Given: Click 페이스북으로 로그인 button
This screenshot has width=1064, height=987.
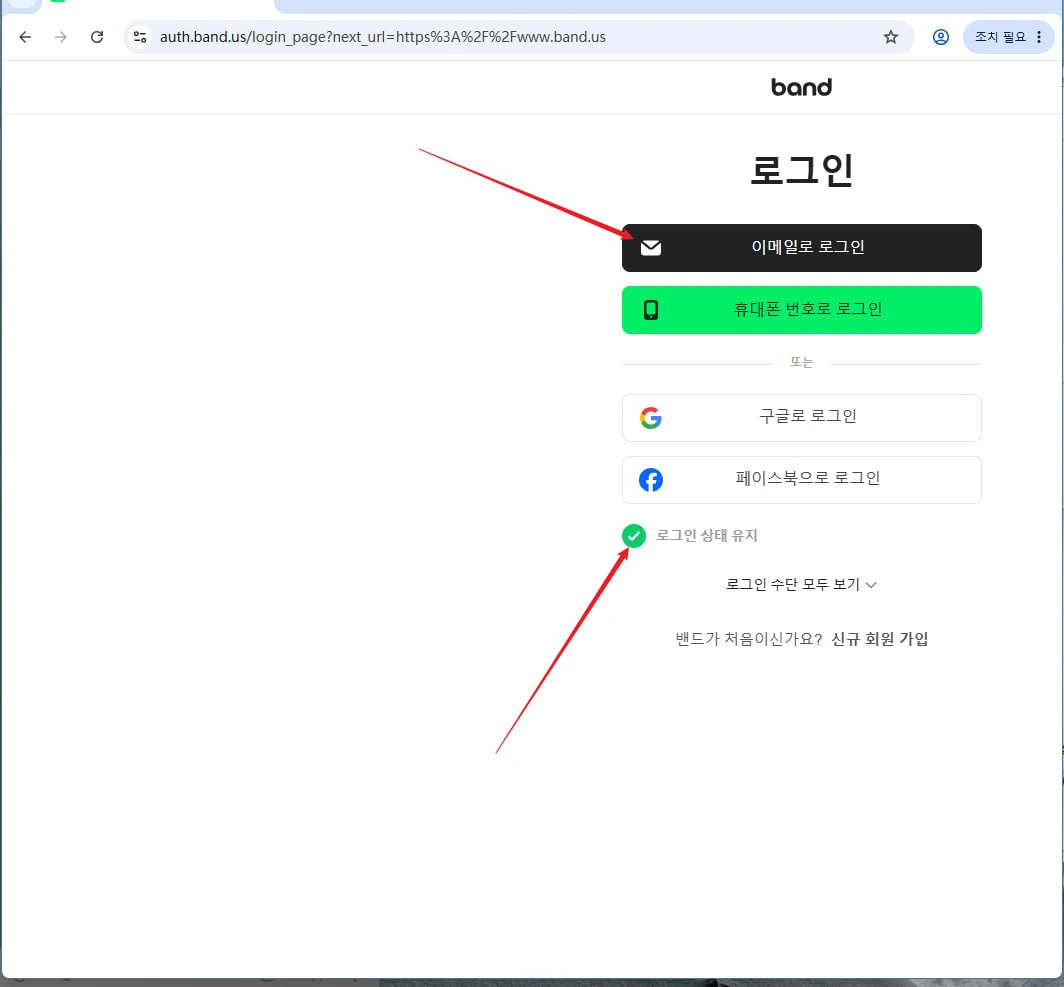Looking at the screenshot, I should 801,480.
